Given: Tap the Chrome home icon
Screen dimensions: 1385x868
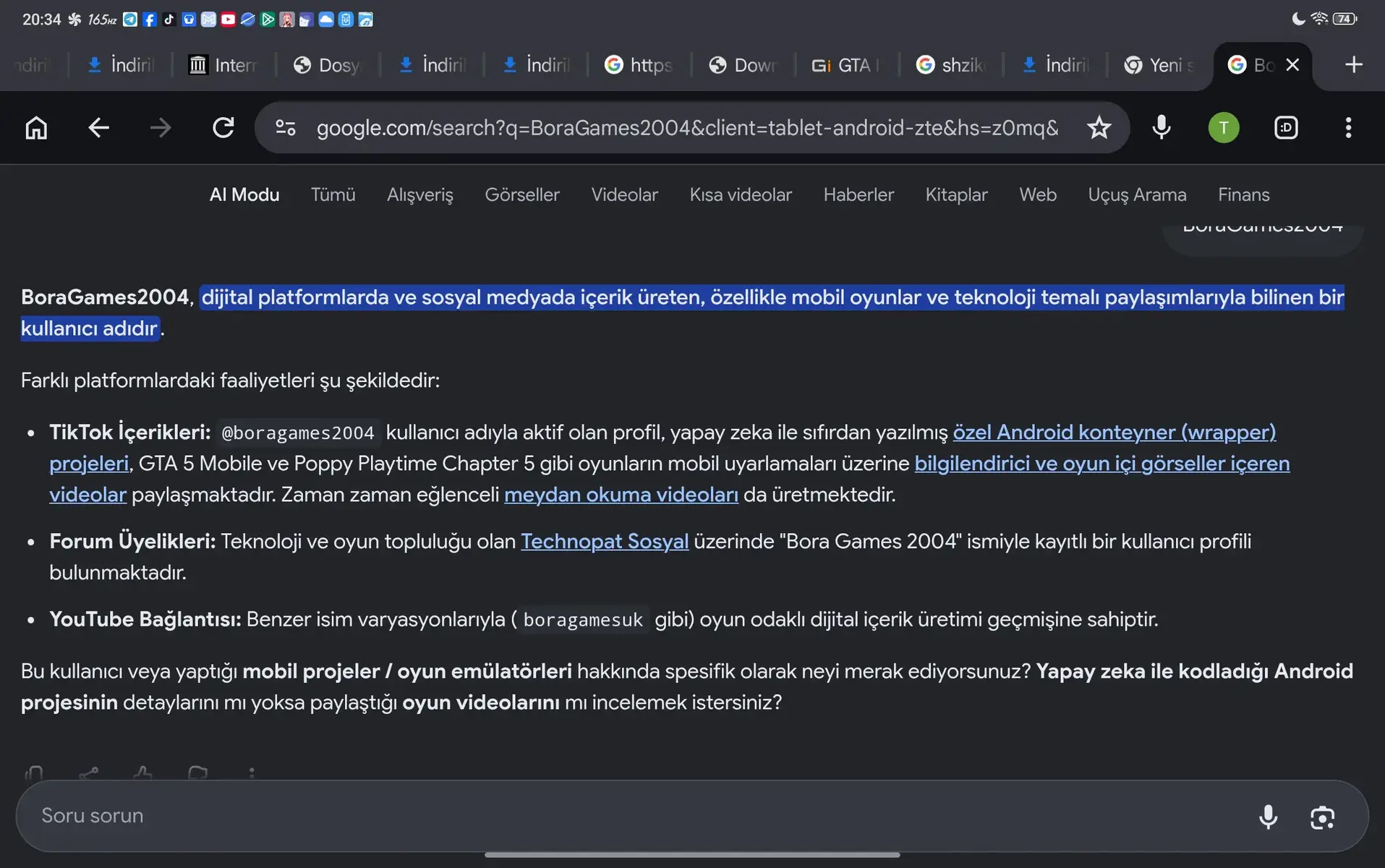Looking at the screenshot, I should [36, 128].
